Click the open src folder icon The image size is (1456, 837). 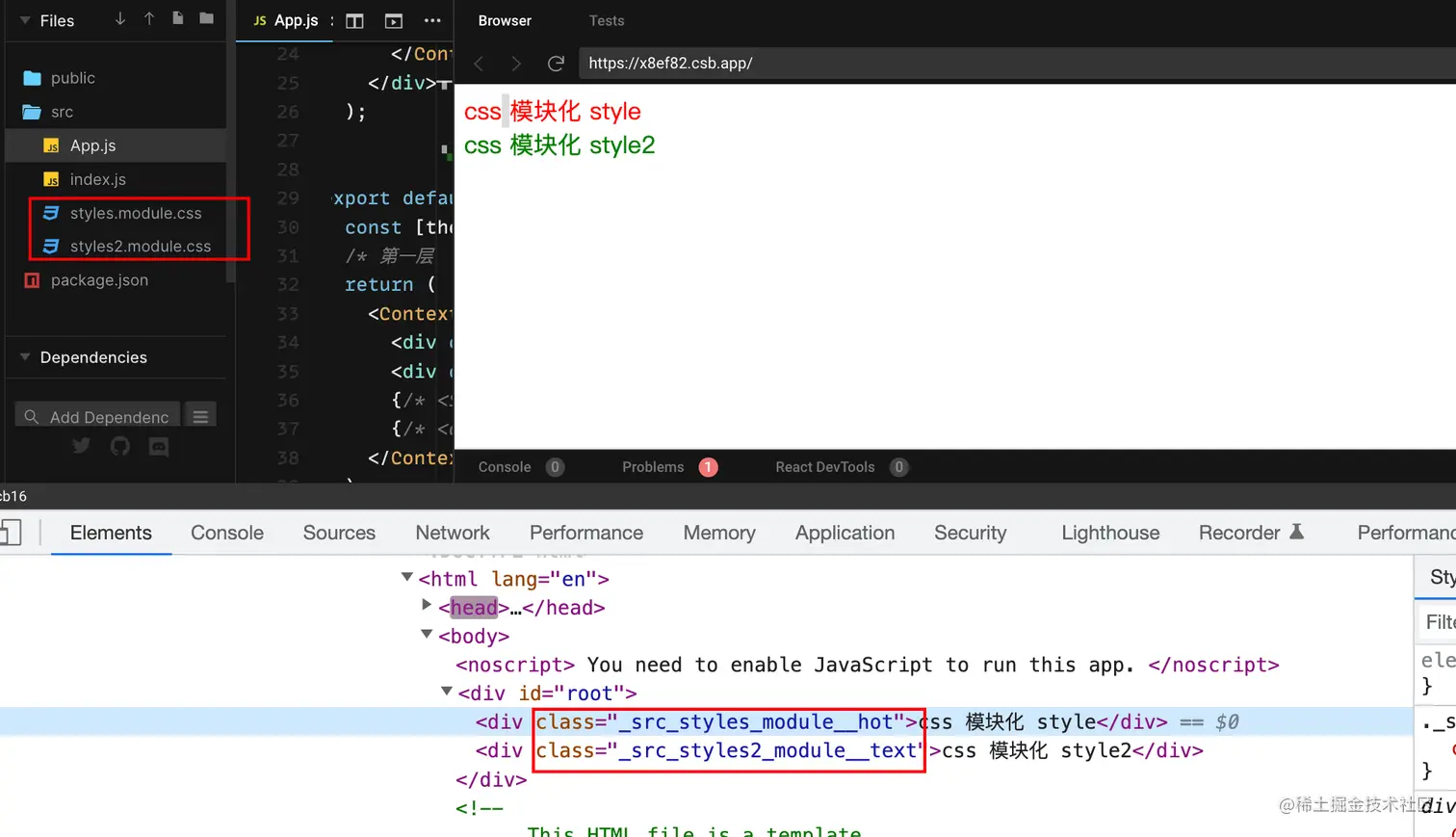[x=32, y=112]
